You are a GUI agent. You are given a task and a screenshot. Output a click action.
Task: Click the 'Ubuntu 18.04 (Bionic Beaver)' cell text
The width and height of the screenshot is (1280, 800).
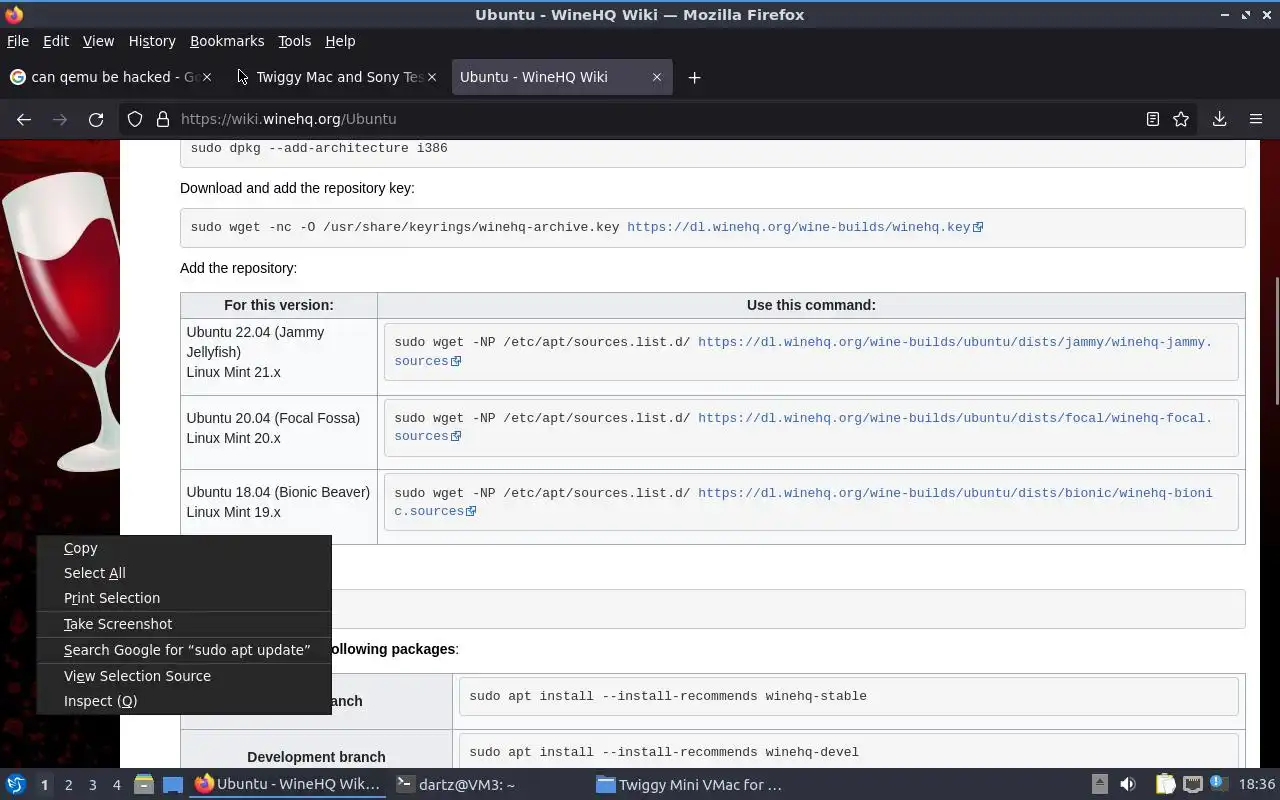278,492
